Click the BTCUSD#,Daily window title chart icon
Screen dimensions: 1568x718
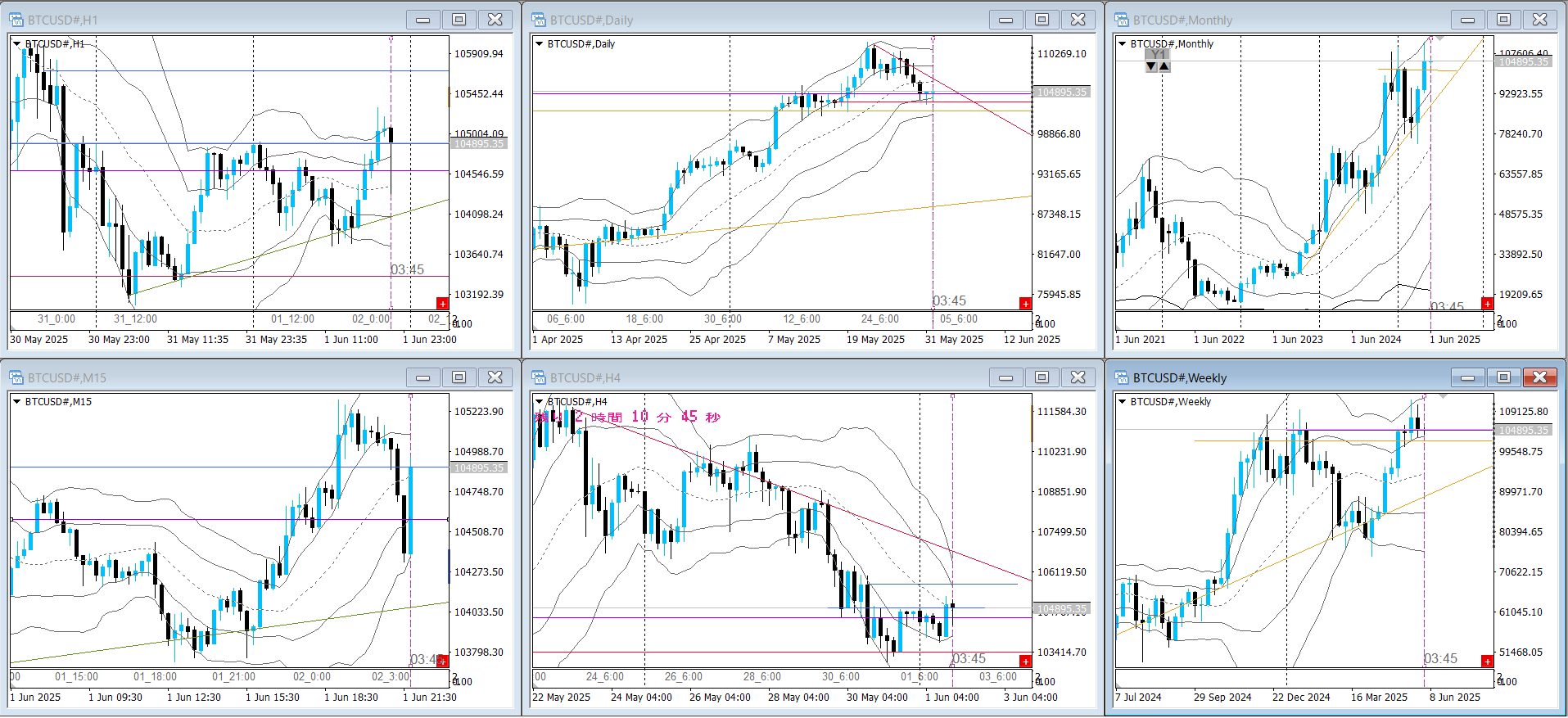(x=539, y=20)
